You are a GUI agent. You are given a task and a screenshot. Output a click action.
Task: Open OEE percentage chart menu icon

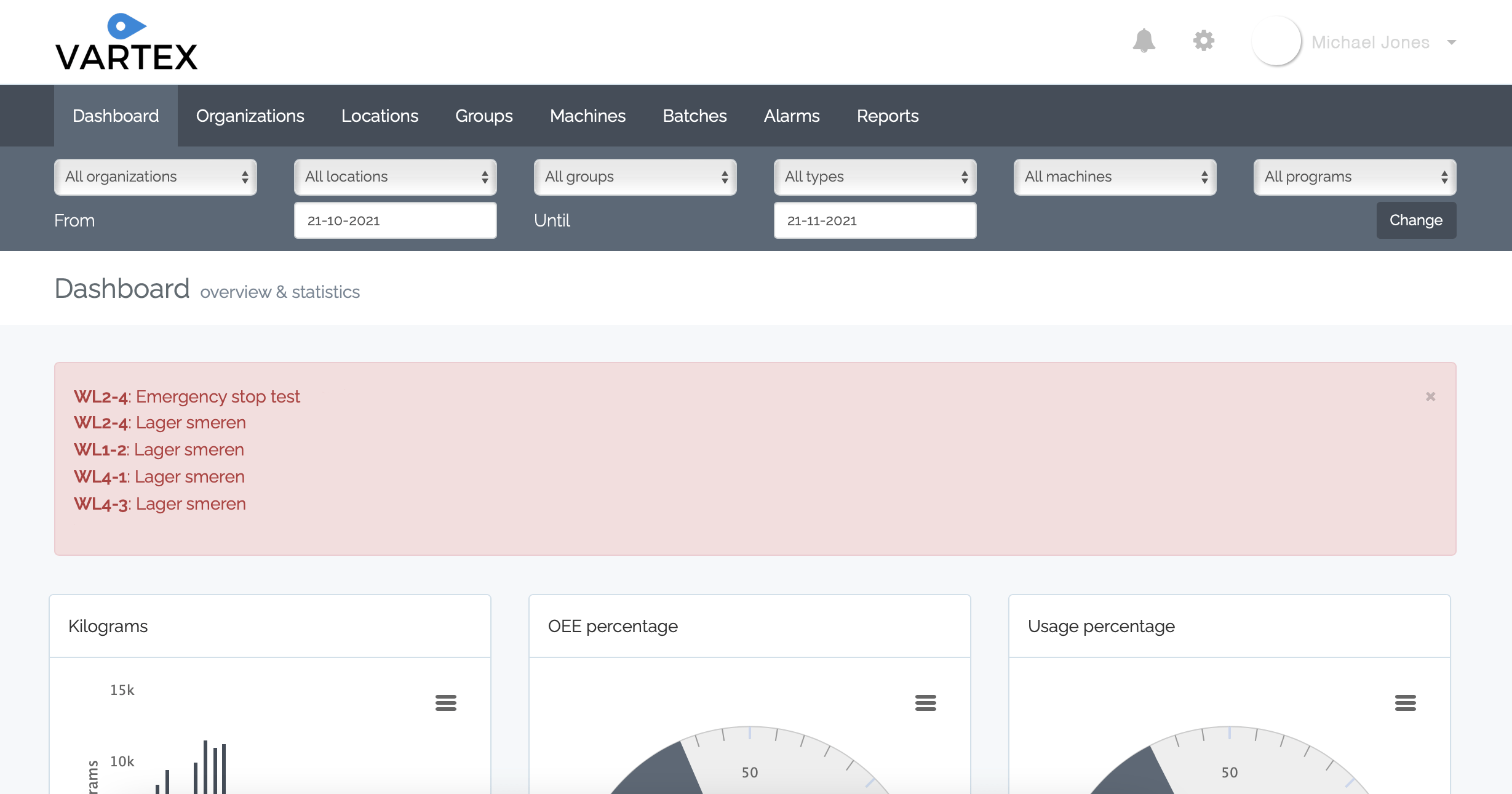coord(925,702)
